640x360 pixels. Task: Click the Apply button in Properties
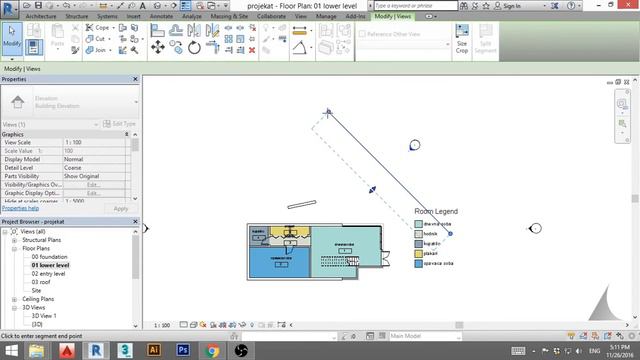pyautogui.click(x=120, y=209)
